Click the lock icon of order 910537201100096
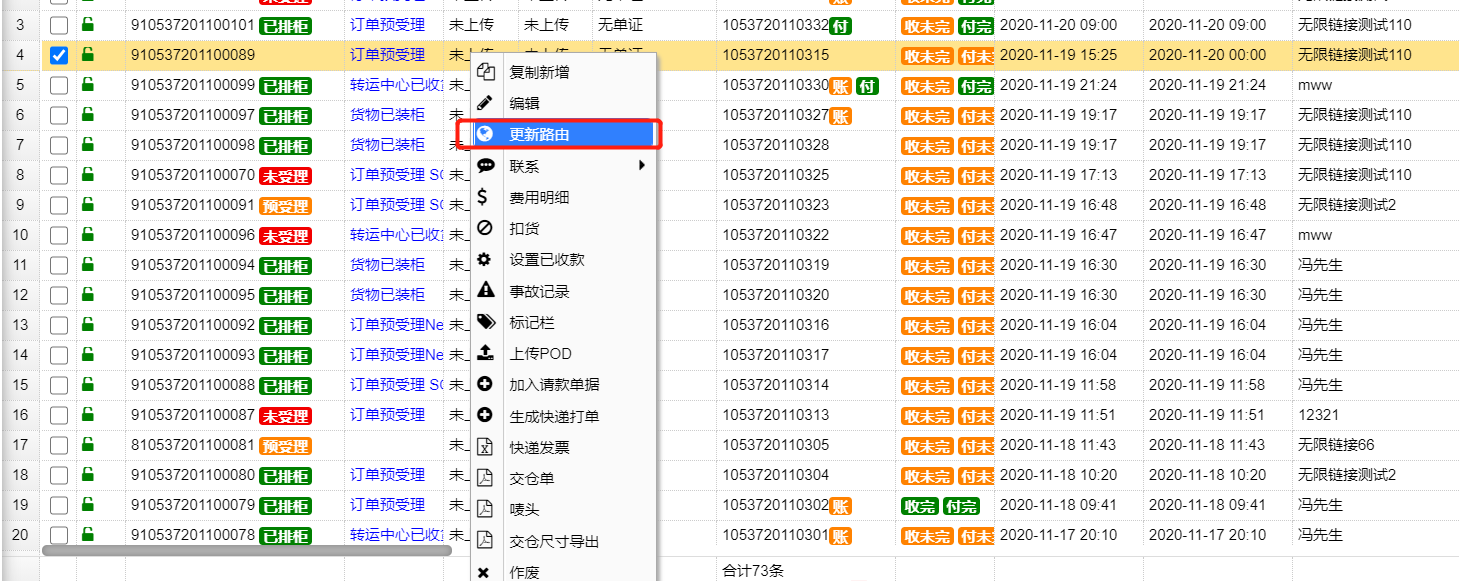This screenshot has width=1459, height=581. coord(87,234)
